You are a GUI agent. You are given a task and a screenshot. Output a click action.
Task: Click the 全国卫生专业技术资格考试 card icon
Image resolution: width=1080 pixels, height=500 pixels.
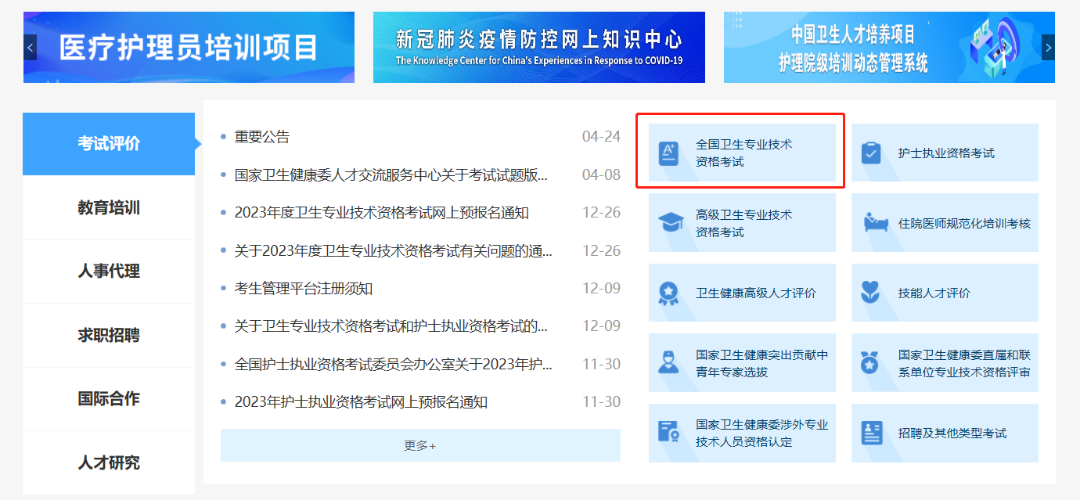tap(668, 153)
